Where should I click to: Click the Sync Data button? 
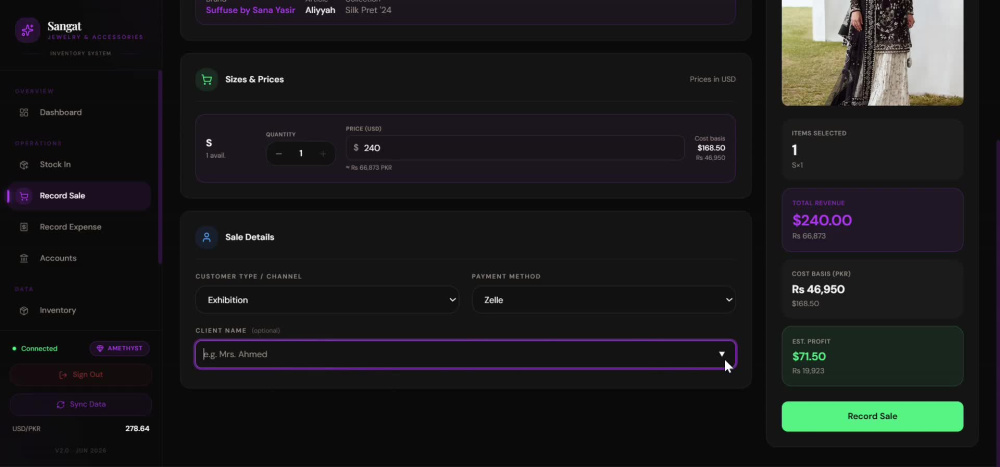[80, 404]
